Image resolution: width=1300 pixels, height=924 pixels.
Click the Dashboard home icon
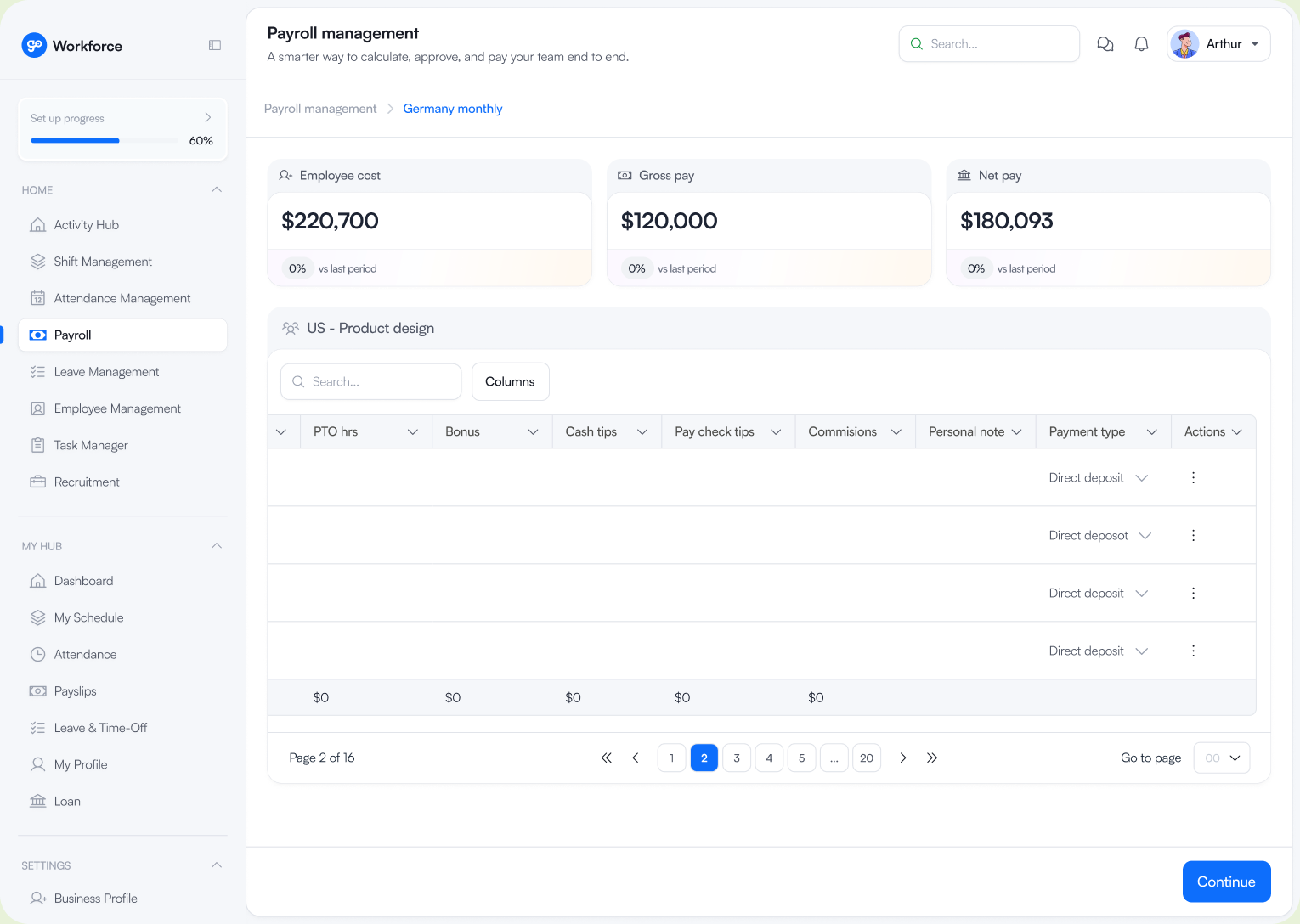37,581
